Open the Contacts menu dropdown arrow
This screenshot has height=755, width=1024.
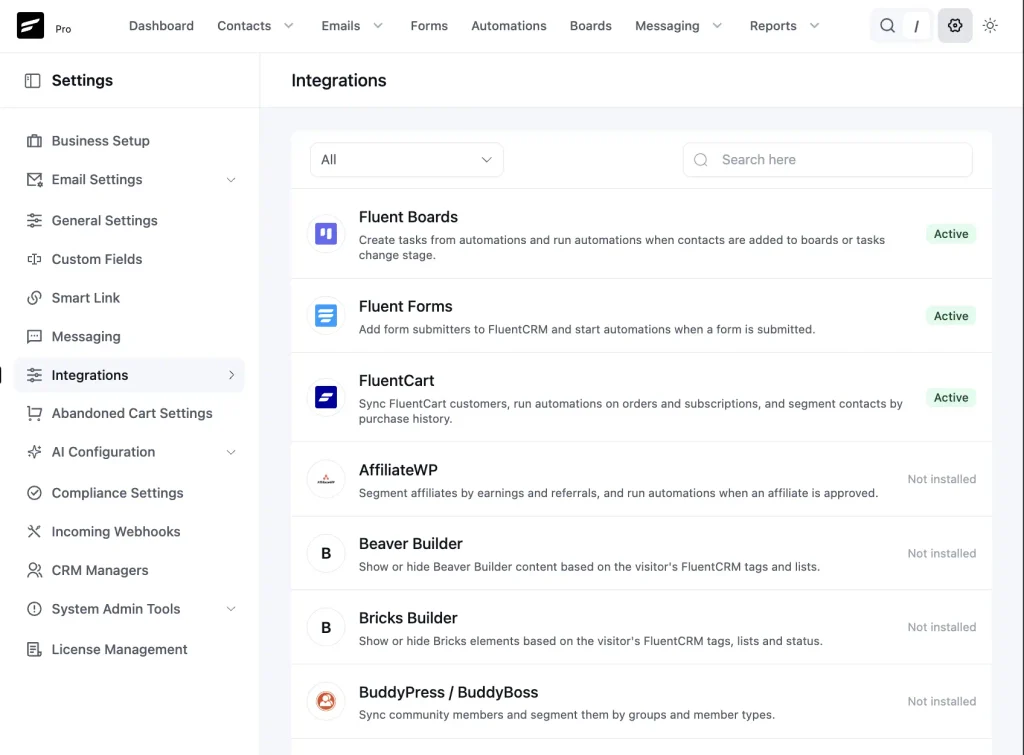coord(289,25)
